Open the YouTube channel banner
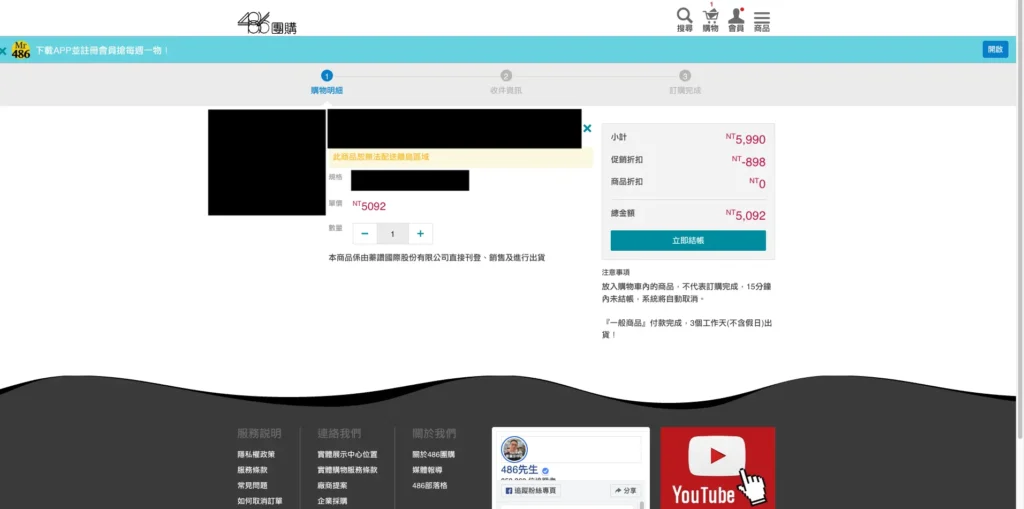 pyautogui.click(x=718, y=468)
